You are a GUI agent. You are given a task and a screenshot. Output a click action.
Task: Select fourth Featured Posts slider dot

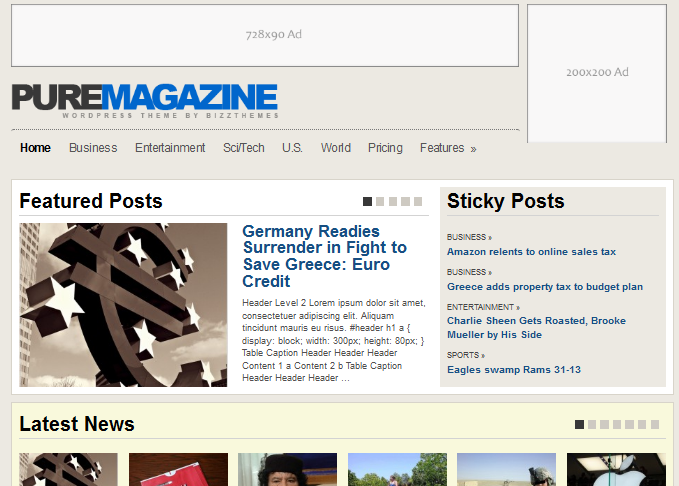coord(405,201)
